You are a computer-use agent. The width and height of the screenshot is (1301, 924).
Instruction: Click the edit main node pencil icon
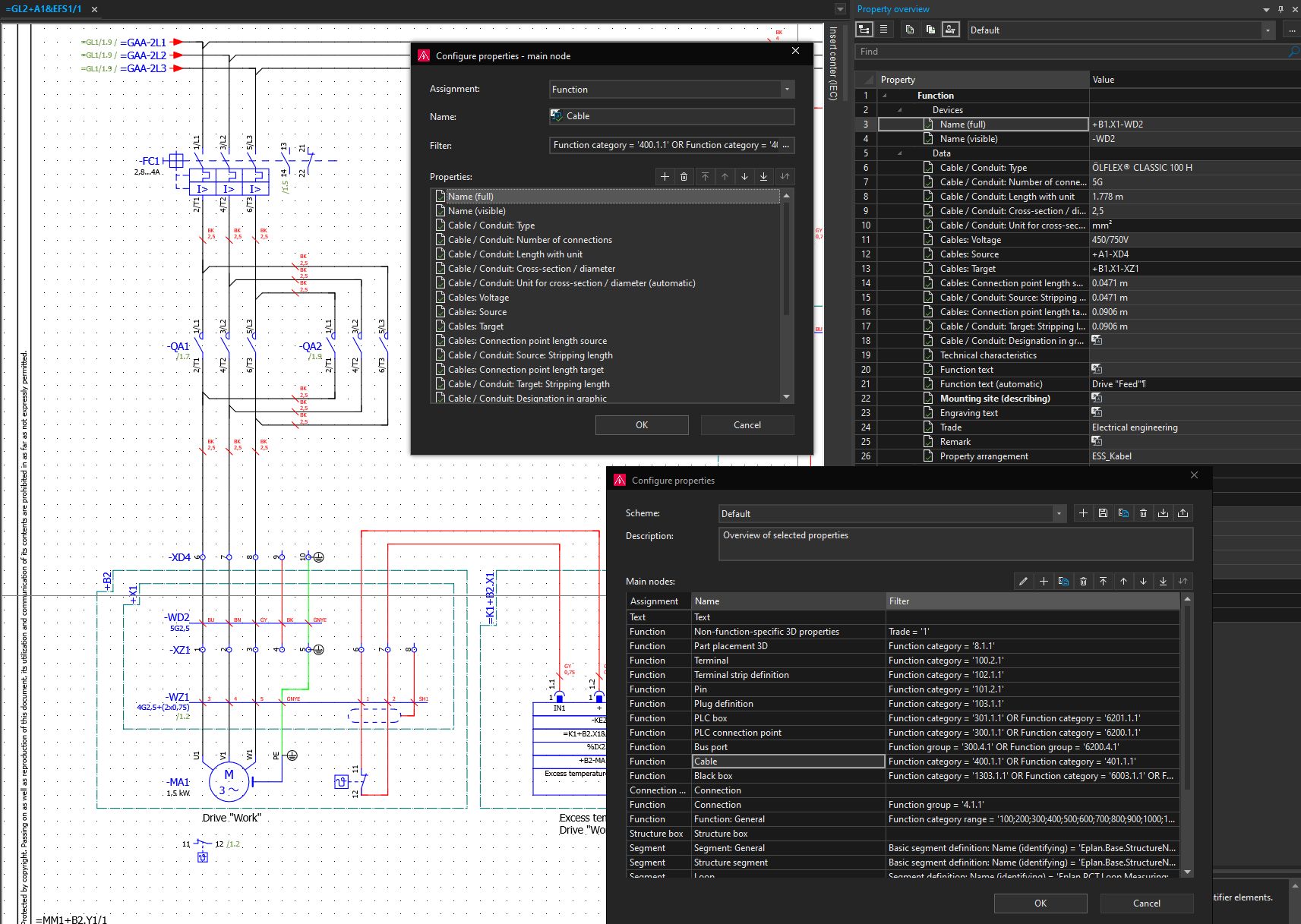[x=1023, y=582]
